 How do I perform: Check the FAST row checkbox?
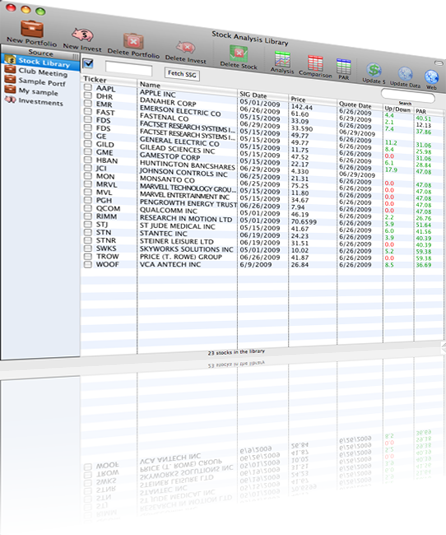click(x=88, y=111)
